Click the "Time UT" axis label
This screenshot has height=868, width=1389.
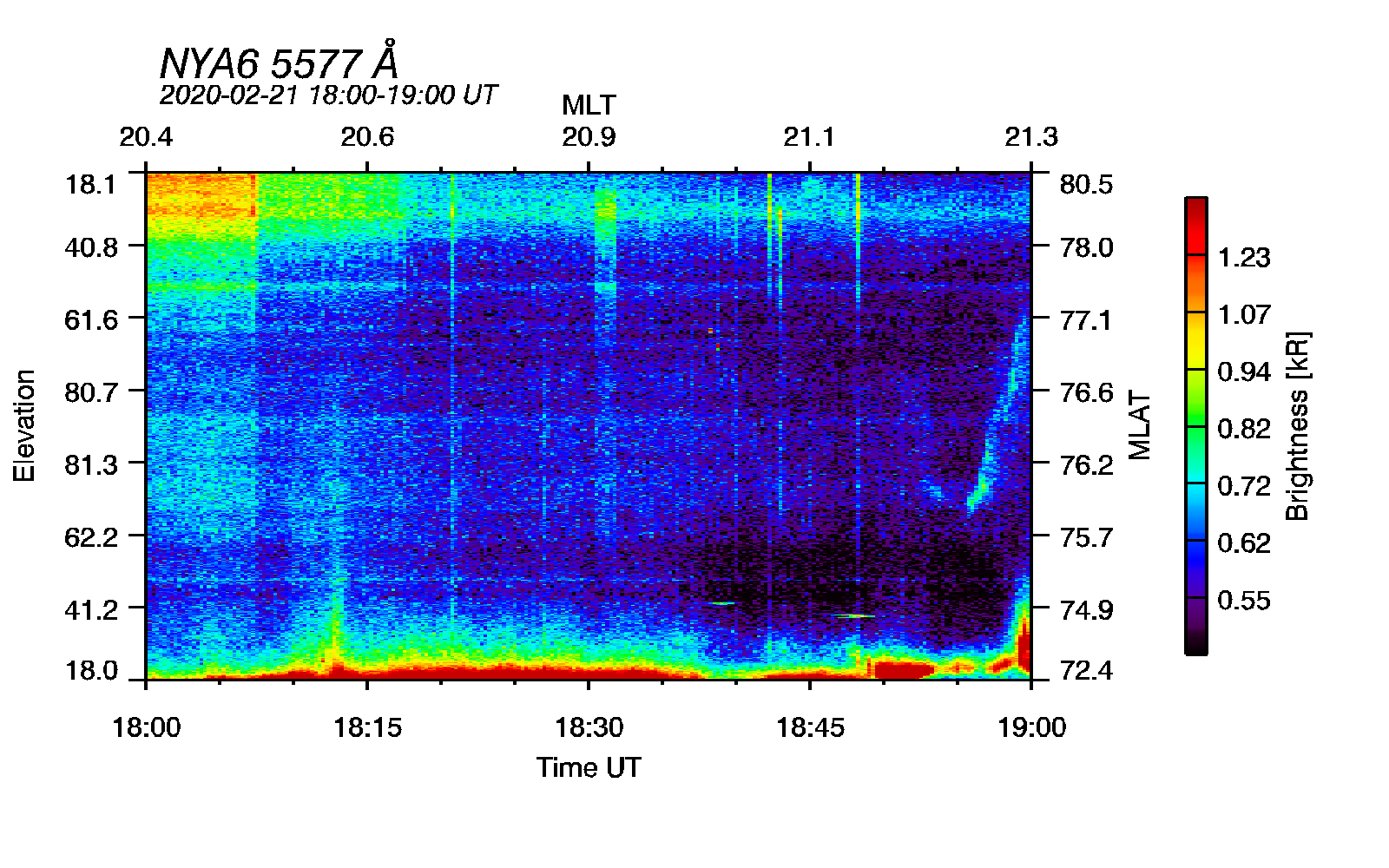pyautogui.click(x=589, y=767)
